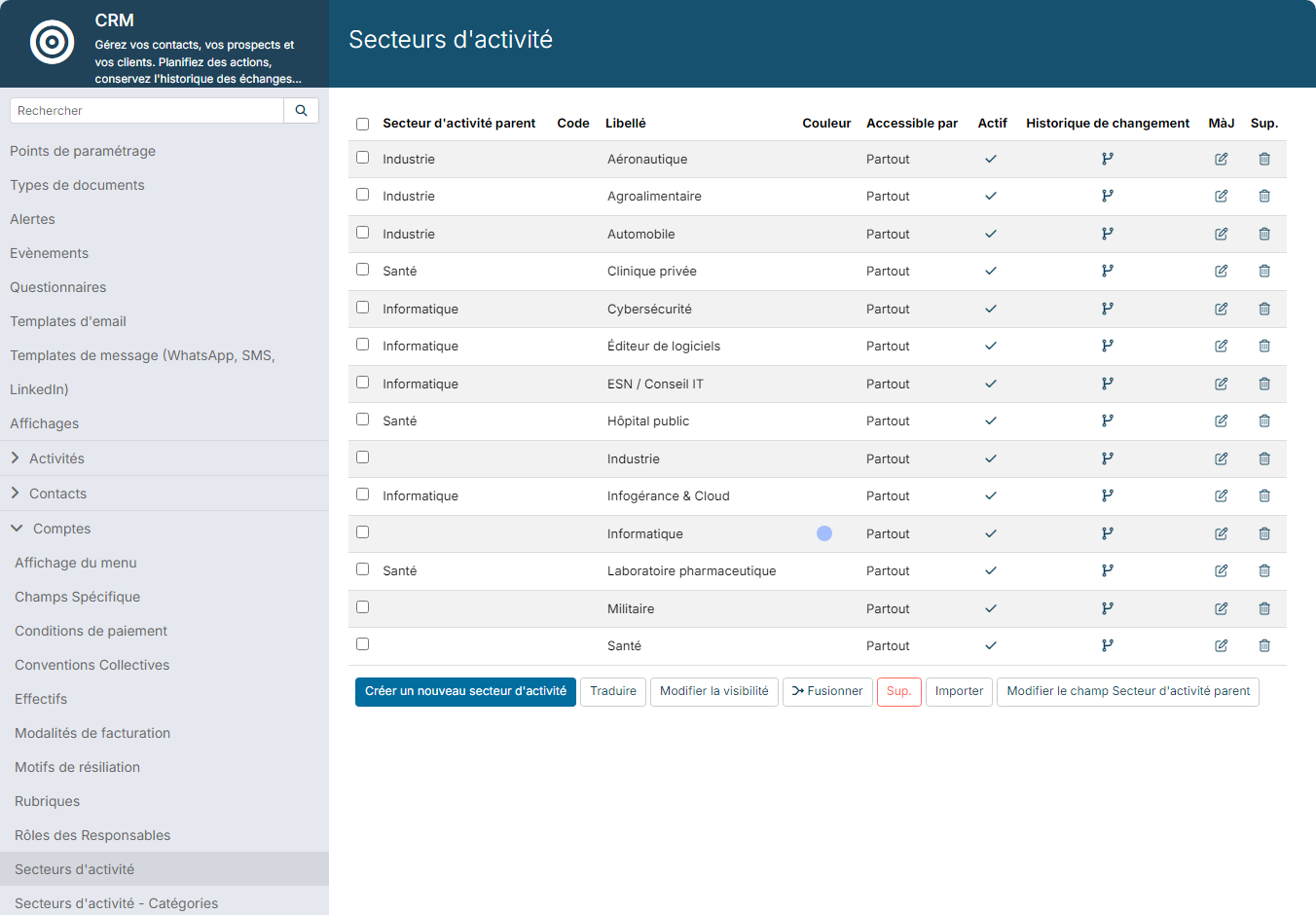Edit the Militaire sector entry
Viewport: 1316px width, 915px height.
[1221, 608]
